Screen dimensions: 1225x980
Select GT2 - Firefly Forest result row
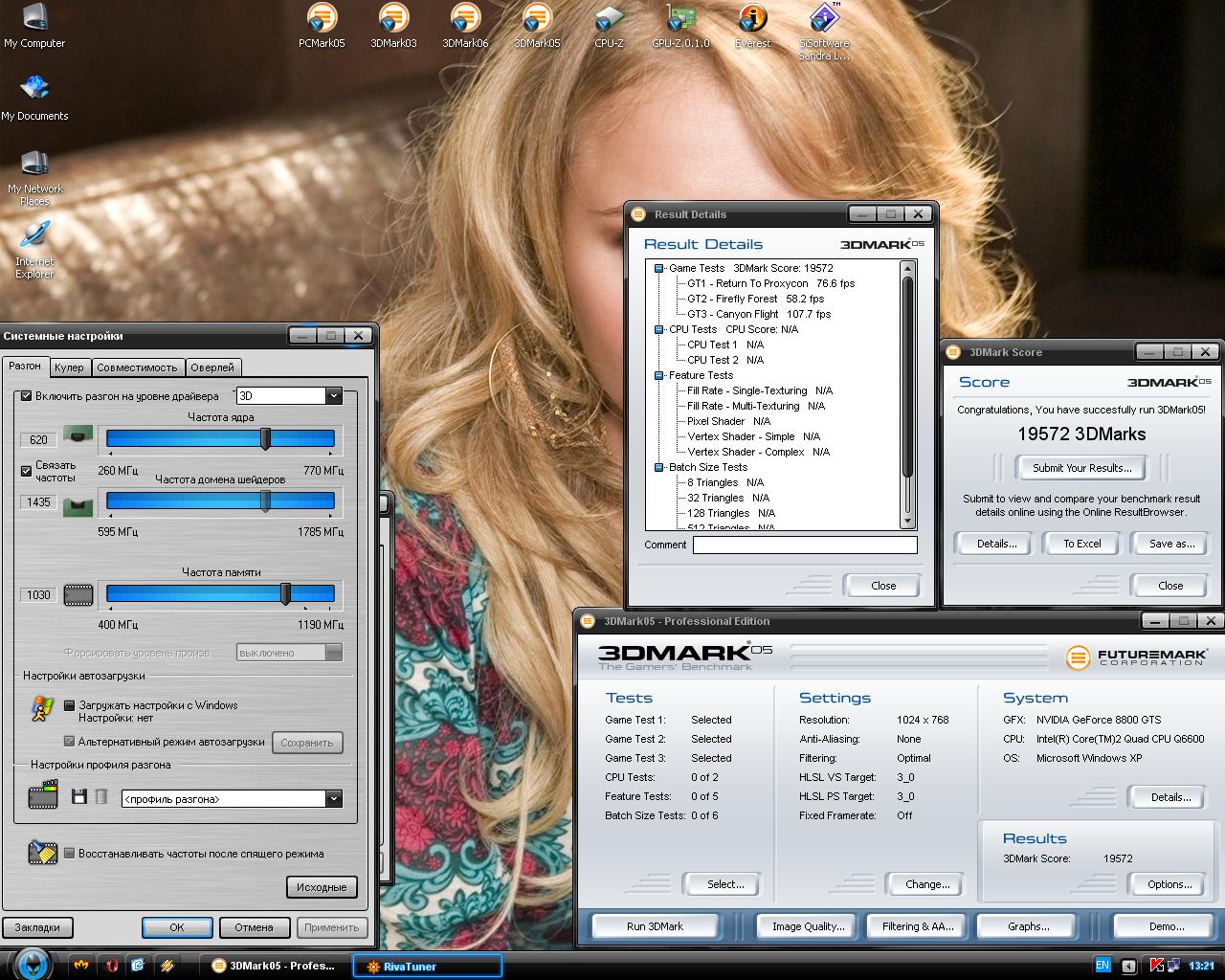coord(755,299)
